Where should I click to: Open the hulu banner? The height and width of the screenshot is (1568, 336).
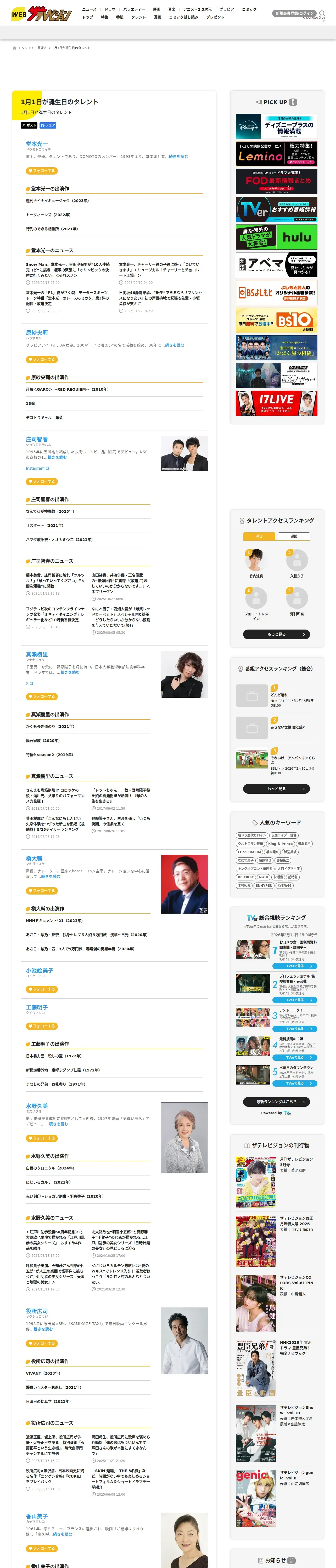tap(276, 237)
